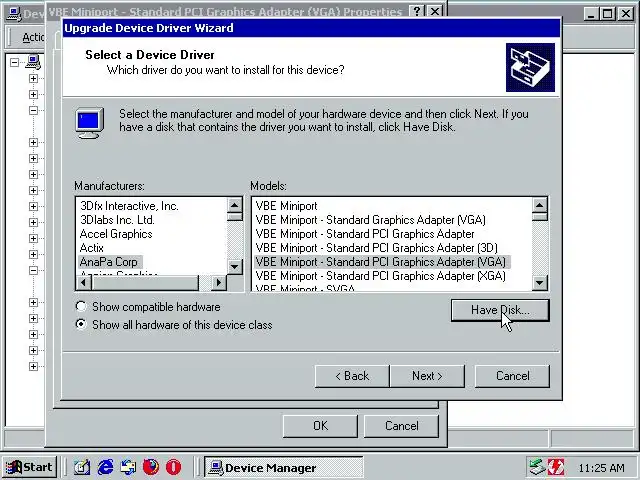The width and height of the screenshot is (640, 480).
Task: Launch Outlook Express from quick launch
Action: coord(128,467)
